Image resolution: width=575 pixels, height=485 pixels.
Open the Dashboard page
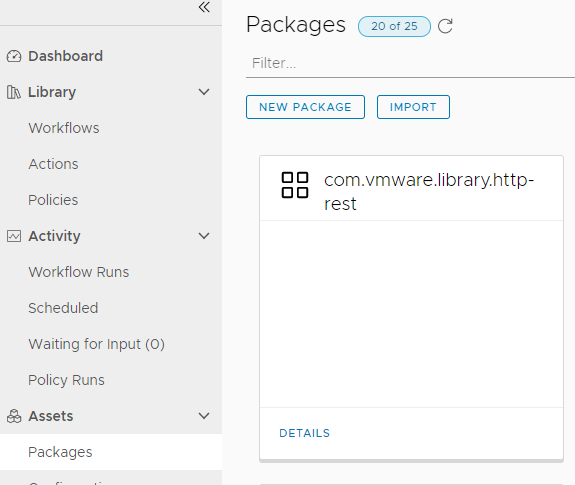coord(66,56)
